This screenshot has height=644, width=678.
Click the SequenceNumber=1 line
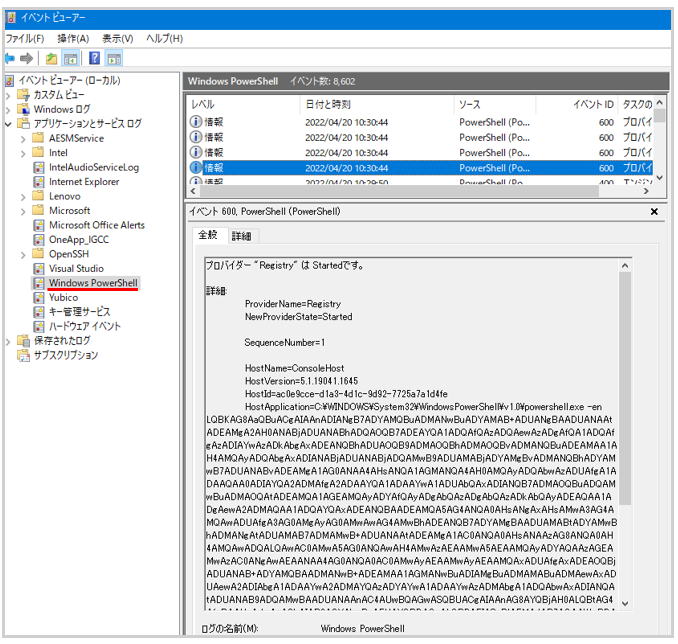(x=285, y=343)
